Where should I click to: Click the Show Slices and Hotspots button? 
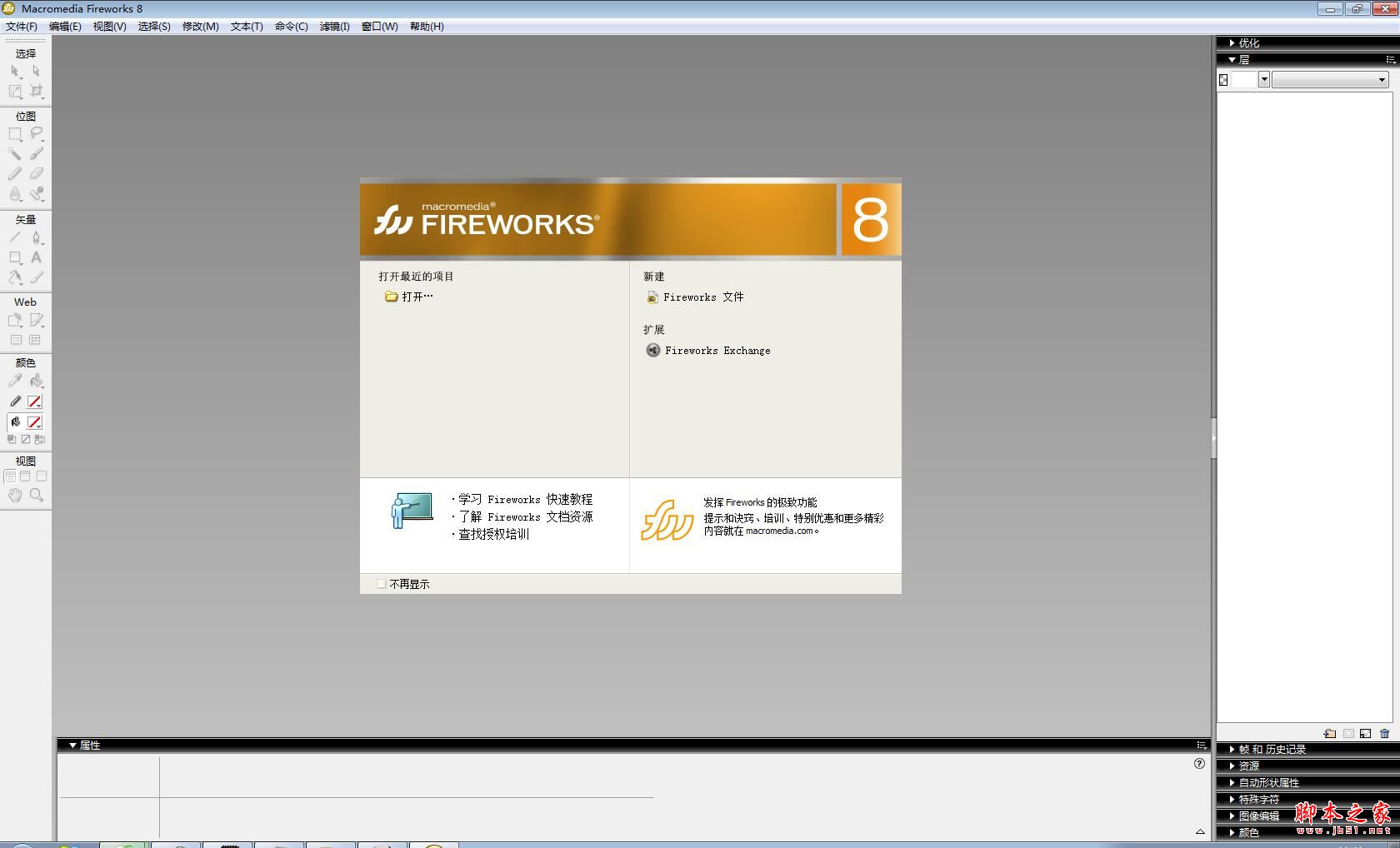pyautogui.click(x=35, y=340)
